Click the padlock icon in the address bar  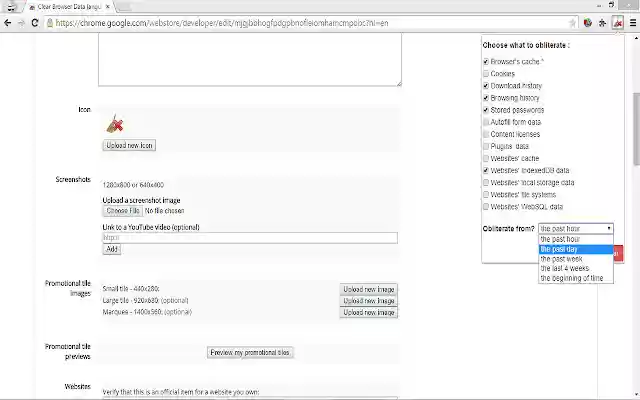pyautogui.click(x=50, y=23)
